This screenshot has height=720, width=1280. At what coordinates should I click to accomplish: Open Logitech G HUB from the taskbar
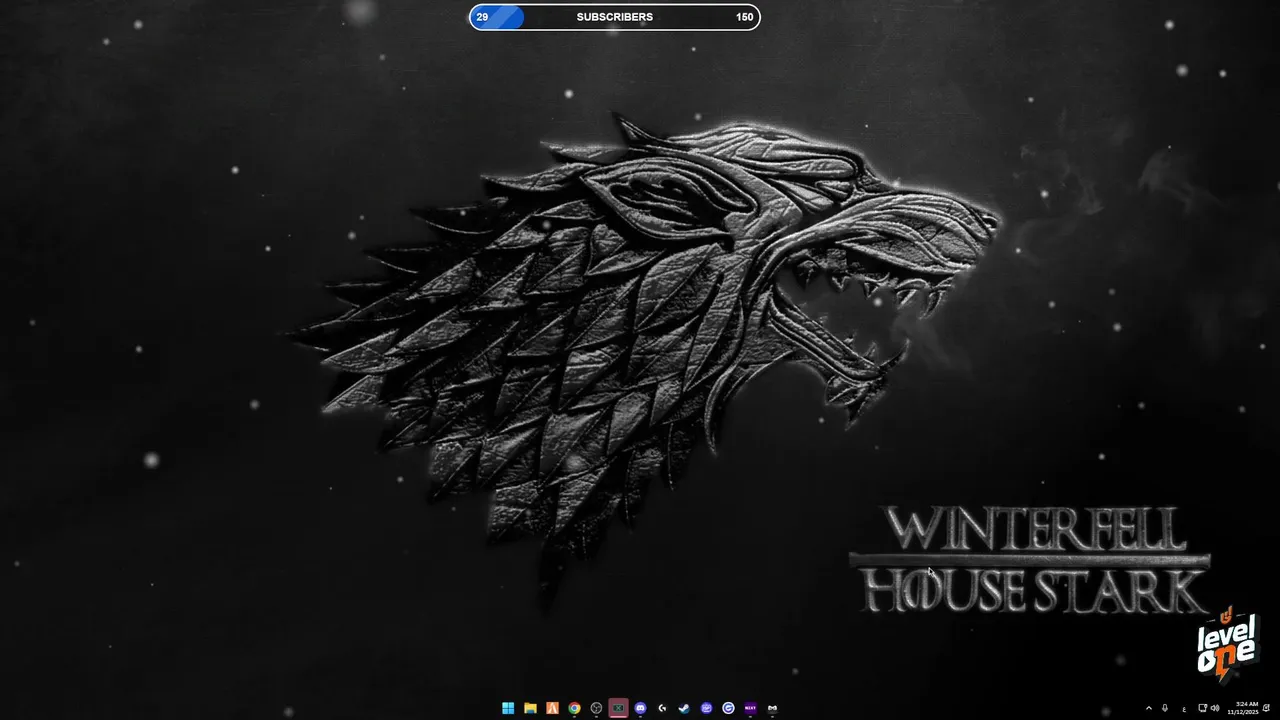point(662,708)
